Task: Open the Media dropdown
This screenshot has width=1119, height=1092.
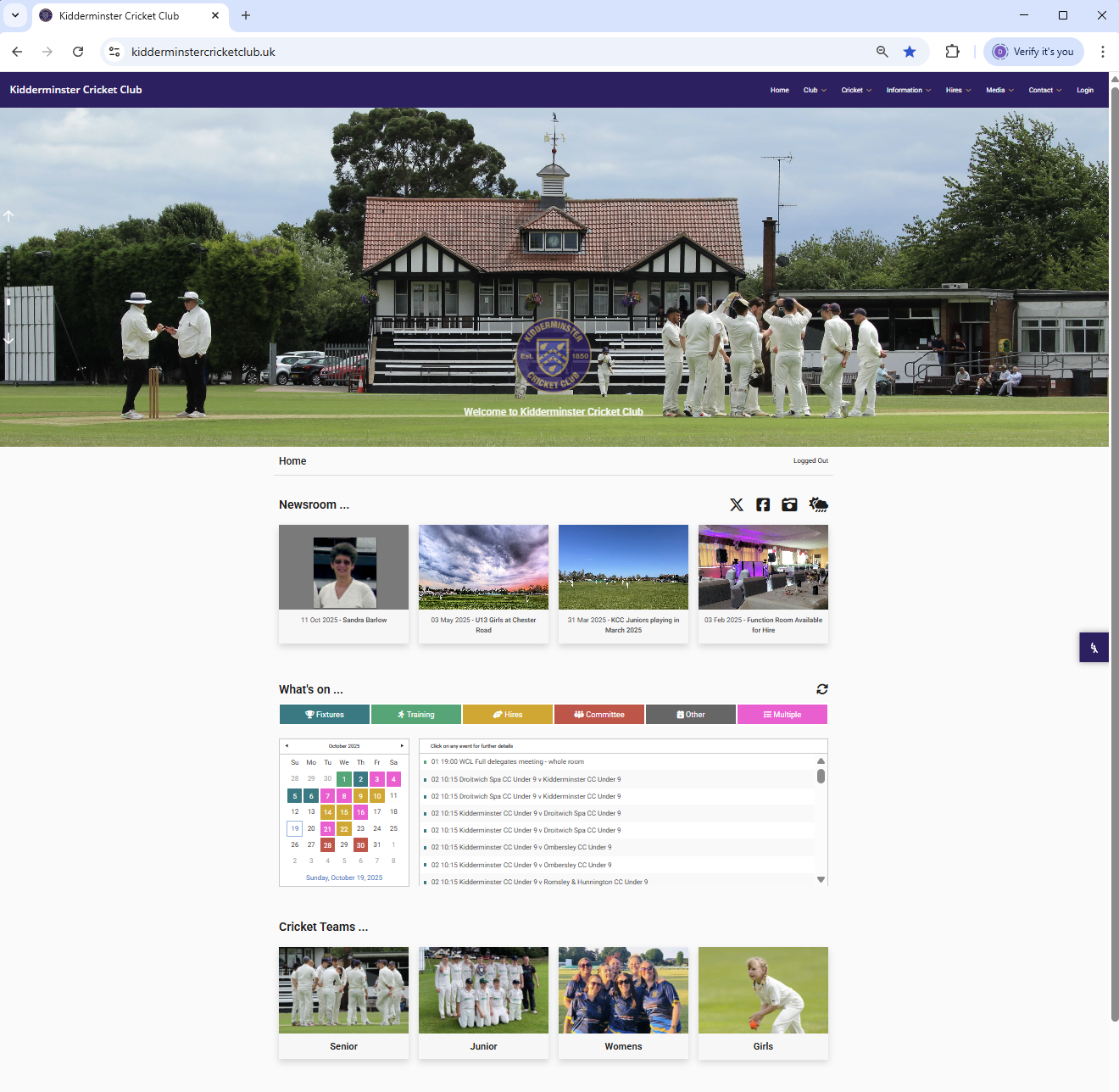Action: pos(999,90)
